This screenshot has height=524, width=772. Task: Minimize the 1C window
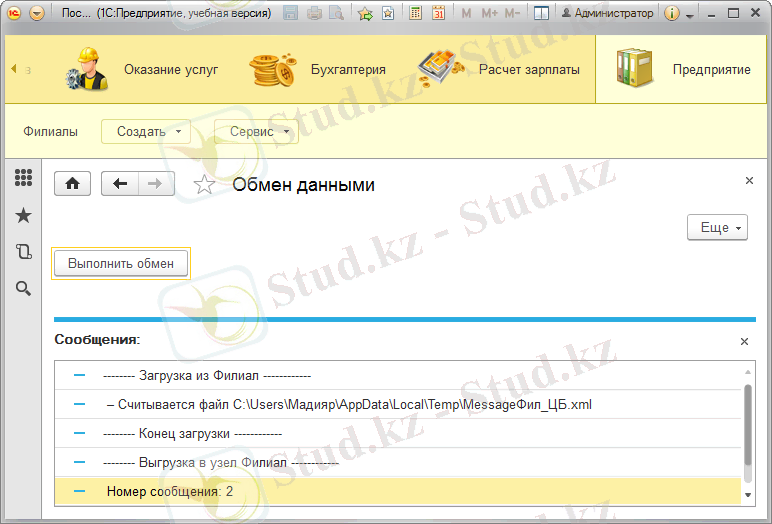[x=711, y=14]
